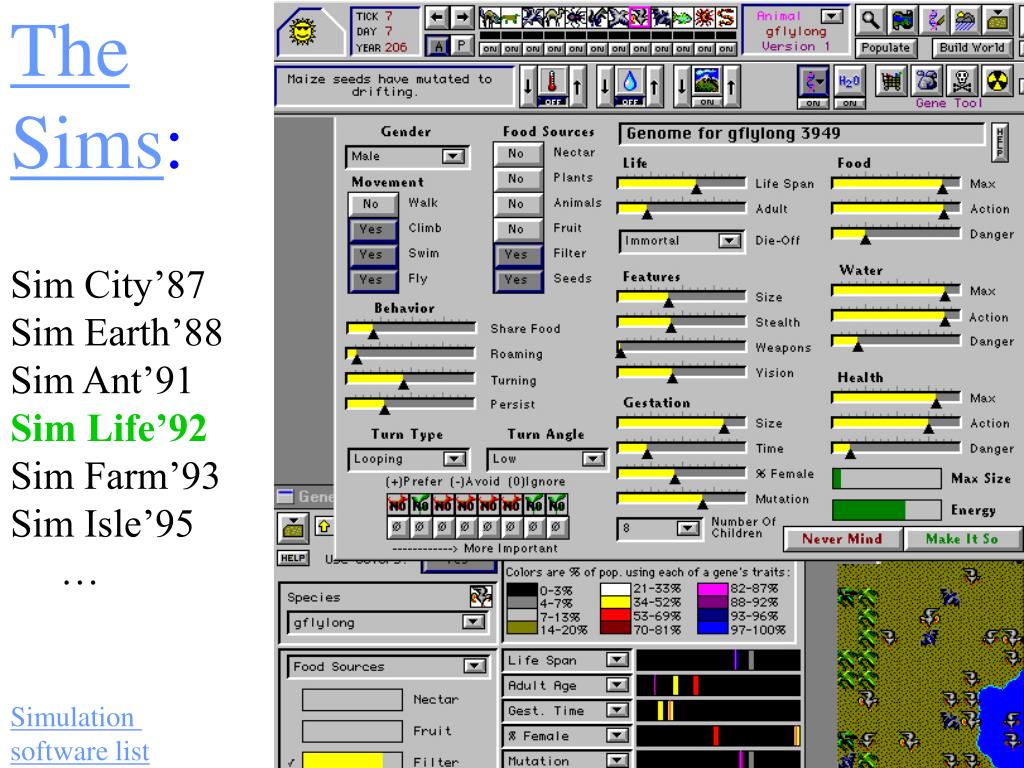This screenshot has height=768, width=1024.
Task: Open the Gender dropdown showing Male
Action: (x=408, y=156)
